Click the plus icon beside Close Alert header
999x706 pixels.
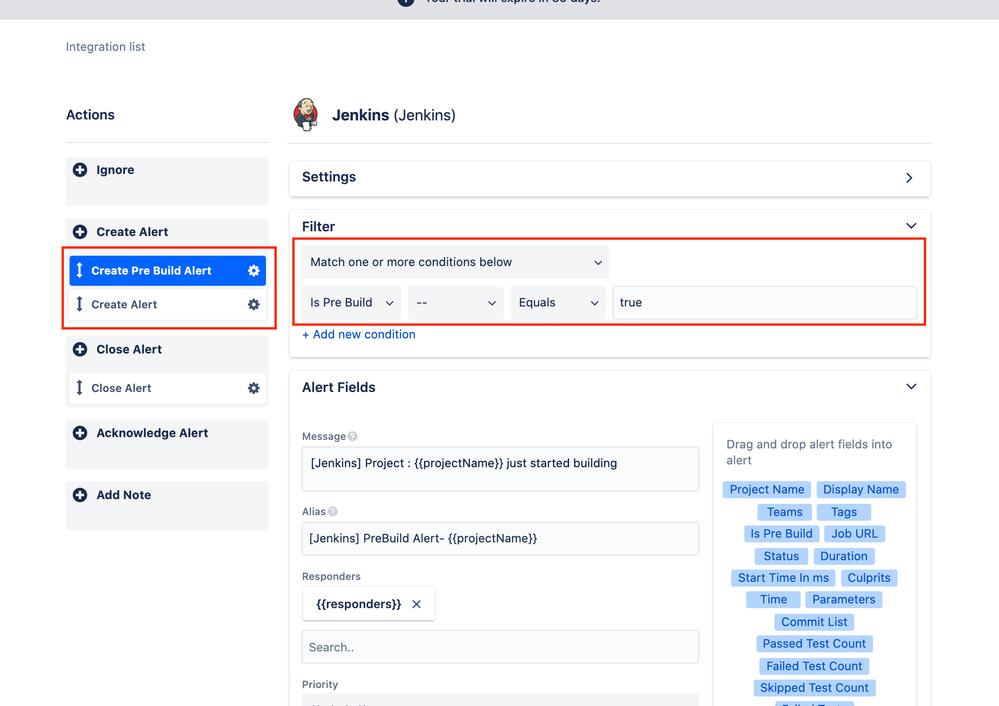coord(80,349)
